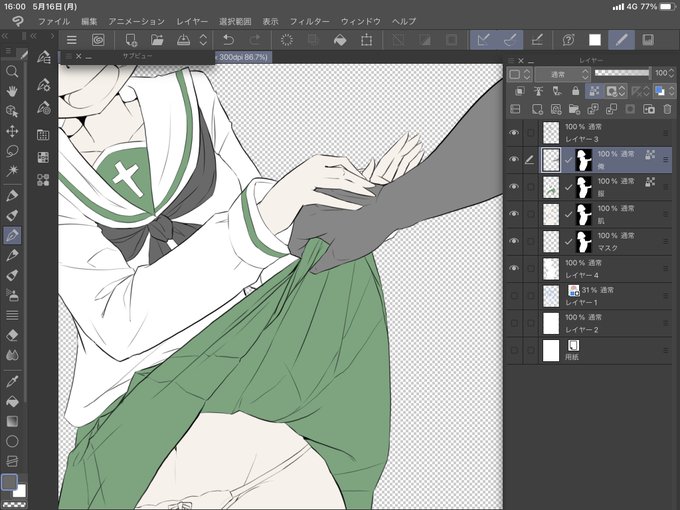
Task: Open the アニメーション menu
Action: [136, 21]
